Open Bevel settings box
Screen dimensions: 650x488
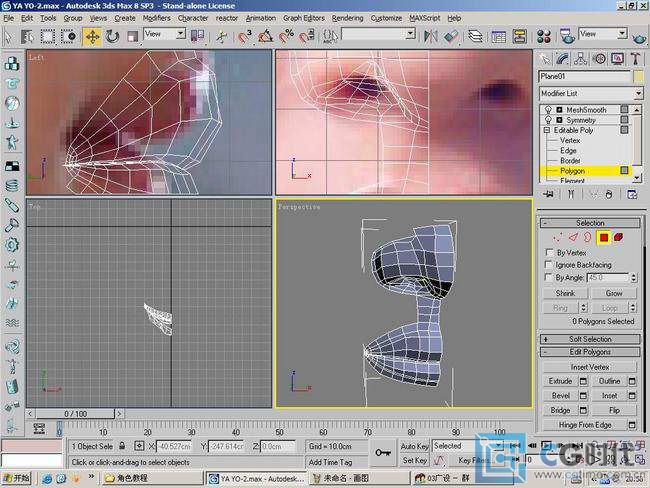583,396
